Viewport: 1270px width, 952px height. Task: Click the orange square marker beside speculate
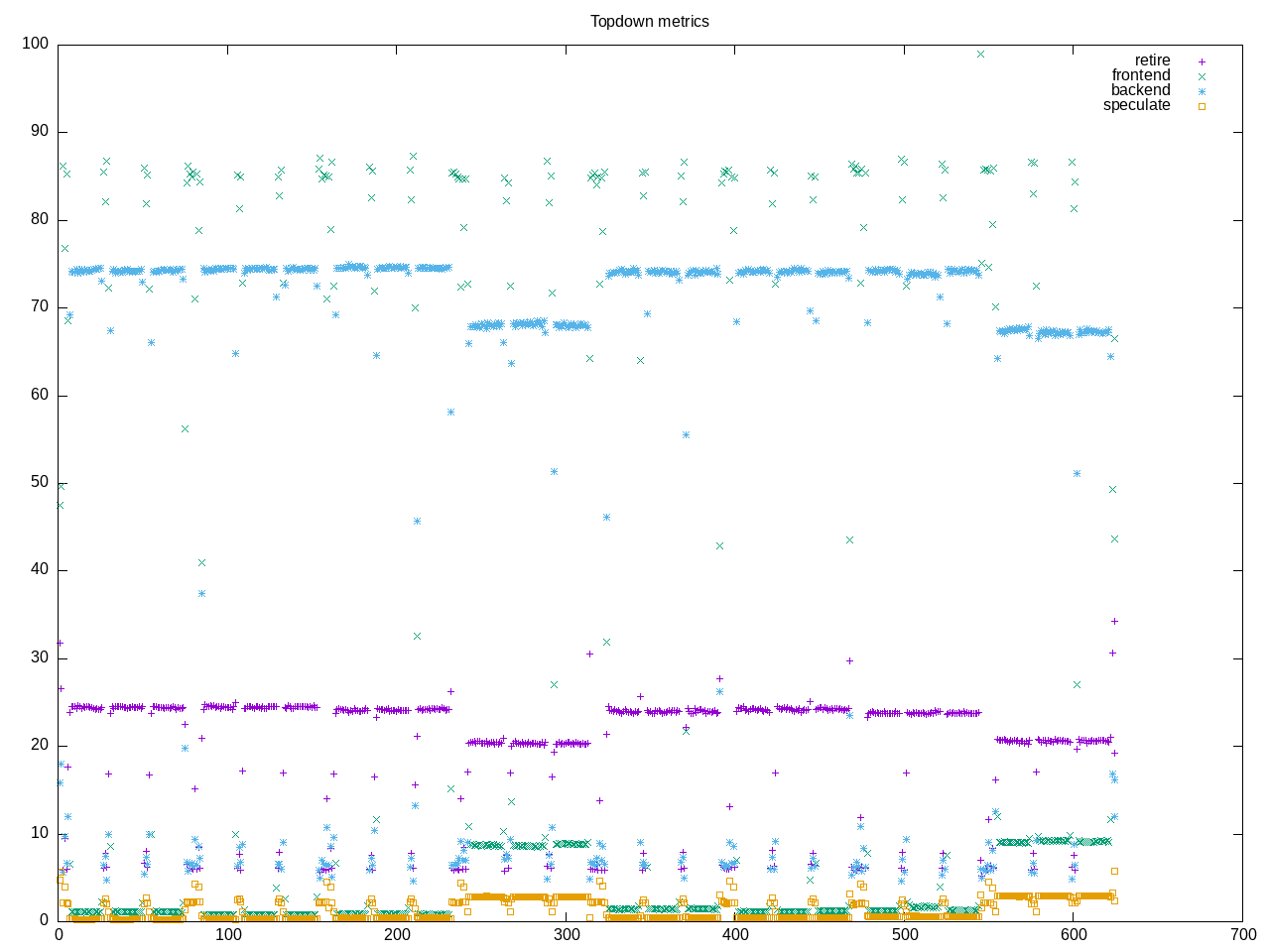point(1202,106)
